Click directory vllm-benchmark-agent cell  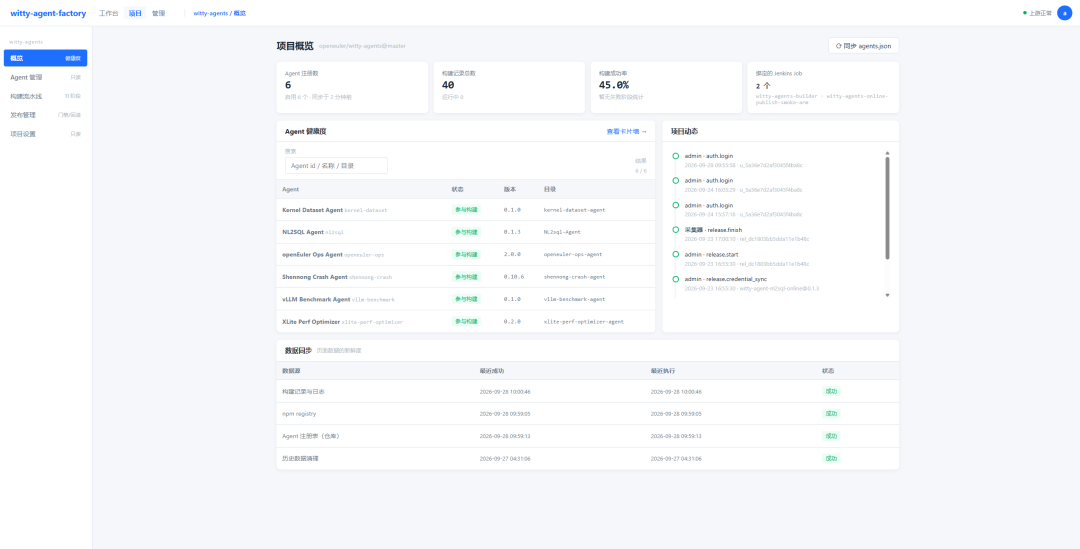(574, 299)
